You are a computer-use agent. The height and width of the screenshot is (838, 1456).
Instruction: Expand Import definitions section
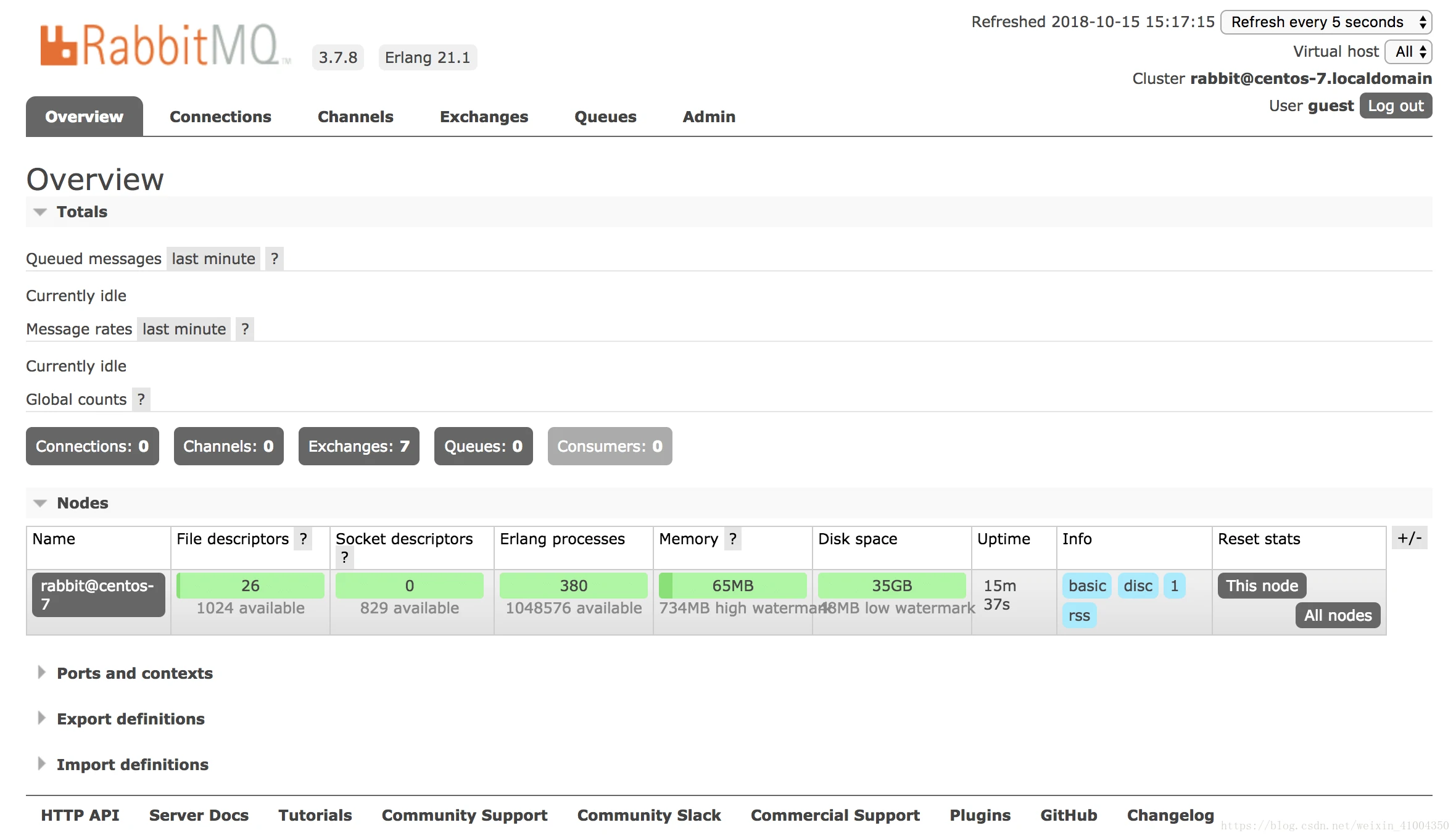(x=132, y=765)
